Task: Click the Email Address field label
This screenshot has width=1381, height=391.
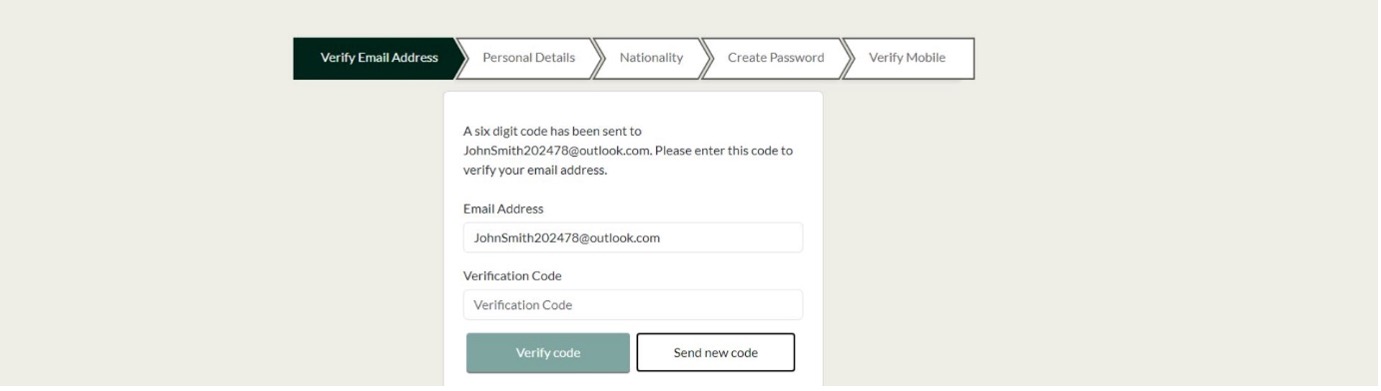Action: coord(503,209)
